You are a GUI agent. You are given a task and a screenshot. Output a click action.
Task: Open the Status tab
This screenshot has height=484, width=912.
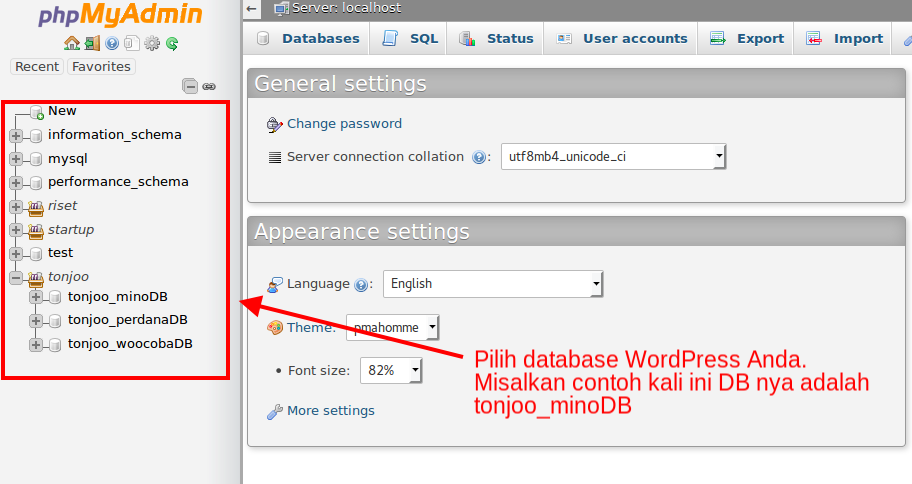[x=496, y=39]
